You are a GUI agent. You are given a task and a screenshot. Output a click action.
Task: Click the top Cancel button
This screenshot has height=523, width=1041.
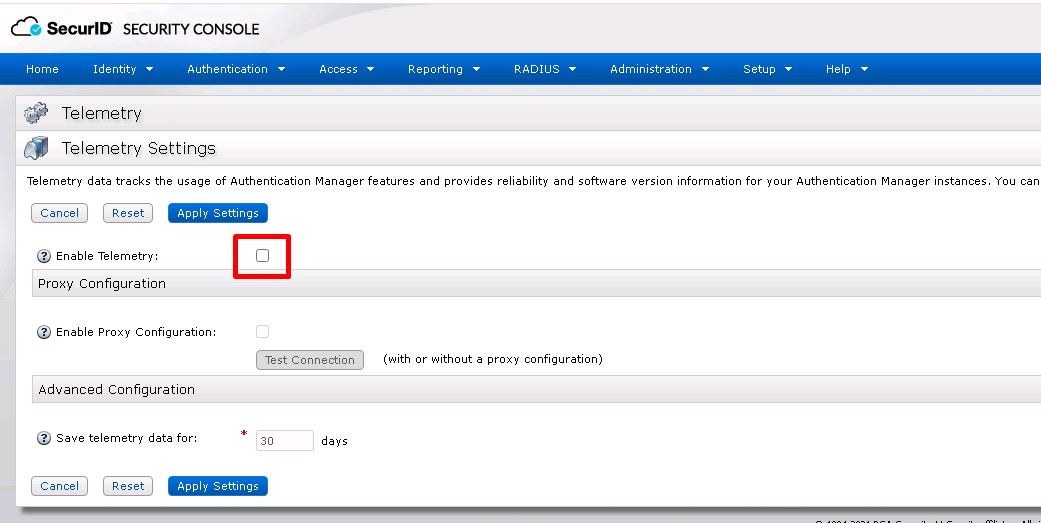tap(59, 213)
